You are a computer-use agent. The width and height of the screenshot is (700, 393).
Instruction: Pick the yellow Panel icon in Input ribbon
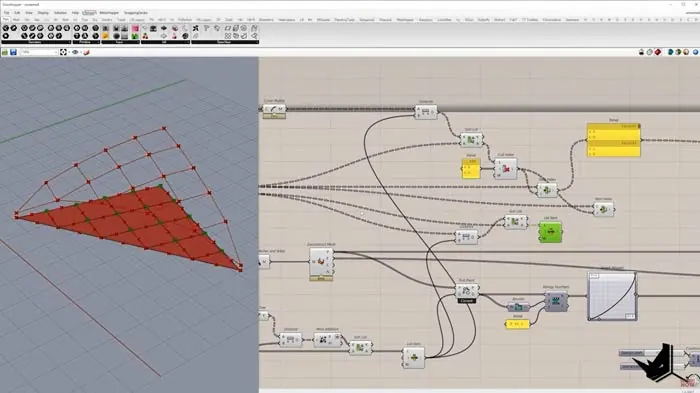[x=105, y=36]
